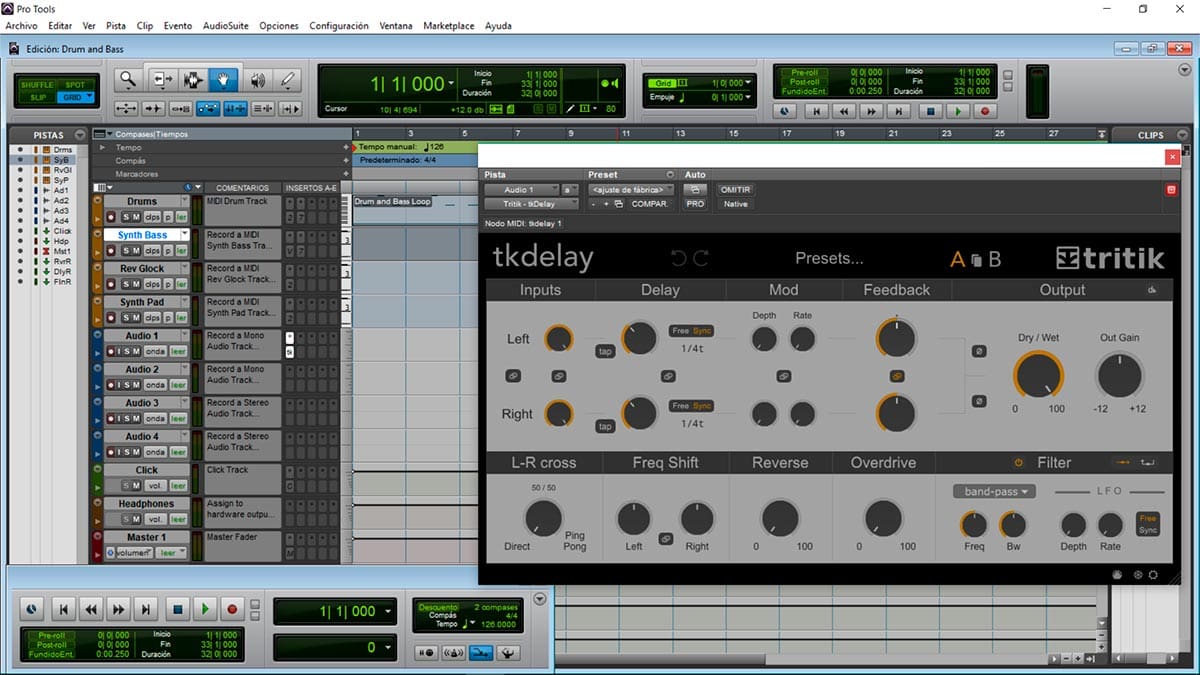Toggle Free/Sync for the Left delay
This screenshot has height=675, width=1200.
692,331
